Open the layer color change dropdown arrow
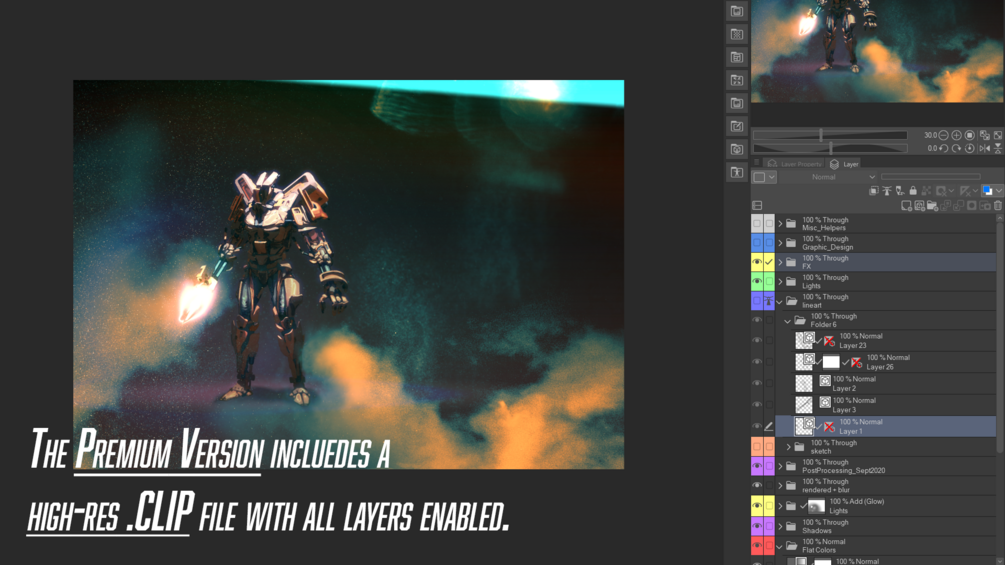This screenshot has width=1005, height=565. click(x=999, y=191)
